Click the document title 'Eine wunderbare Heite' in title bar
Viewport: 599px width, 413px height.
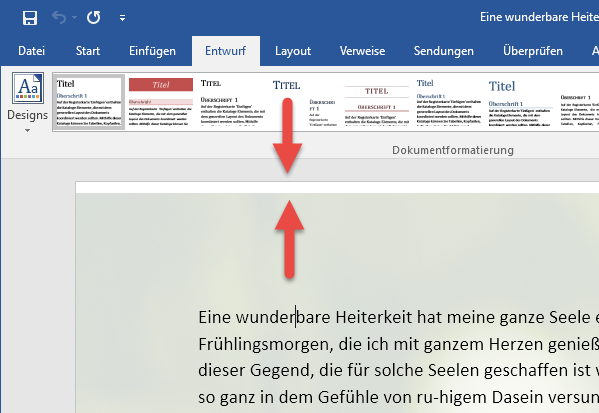pos(539,17)
